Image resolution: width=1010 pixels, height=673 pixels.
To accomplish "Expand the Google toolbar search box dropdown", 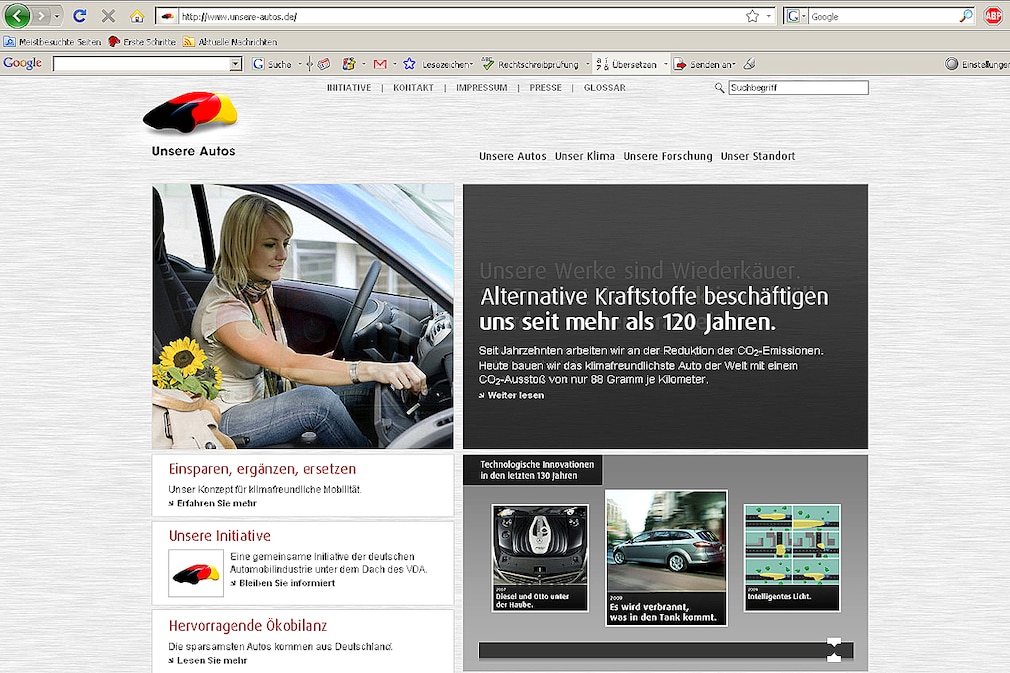I will (x=236, y=64).
